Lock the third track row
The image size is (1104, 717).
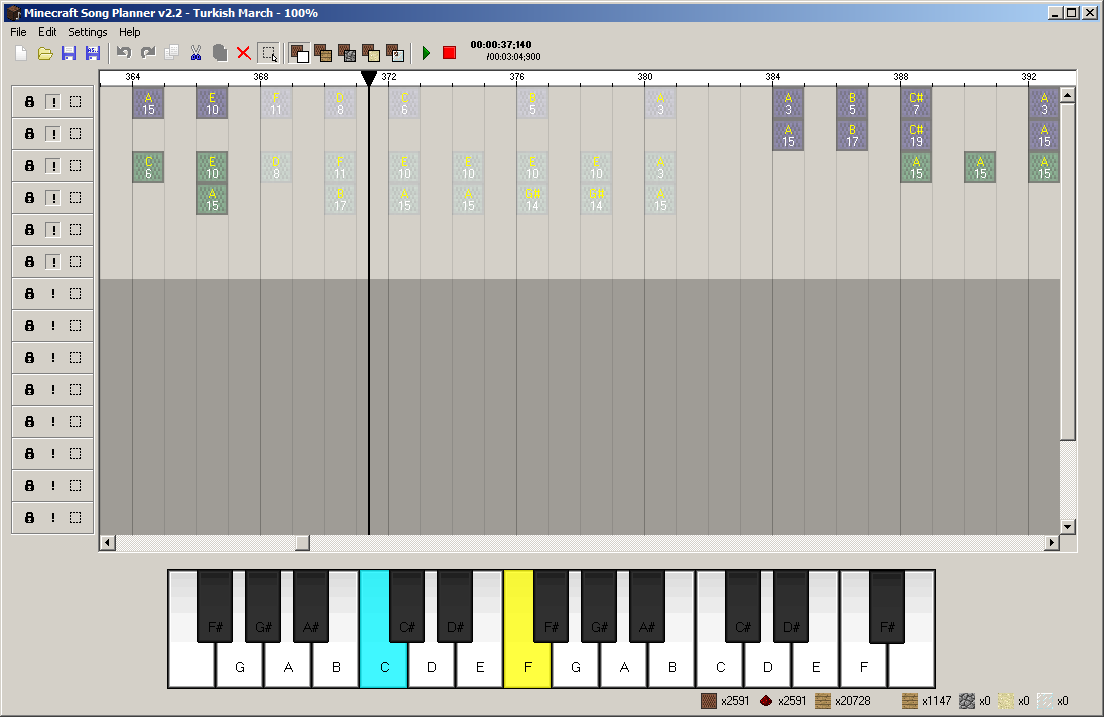(30, 166)
